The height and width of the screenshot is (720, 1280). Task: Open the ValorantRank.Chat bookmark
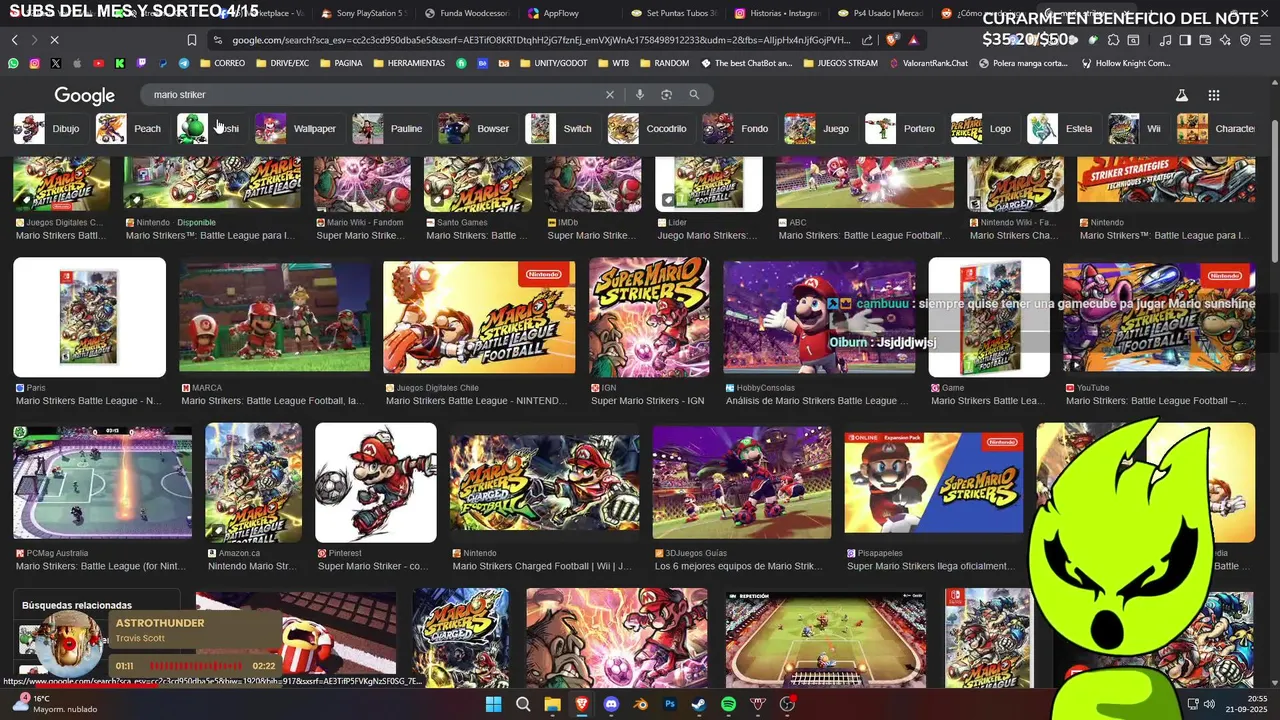point(929,63)
